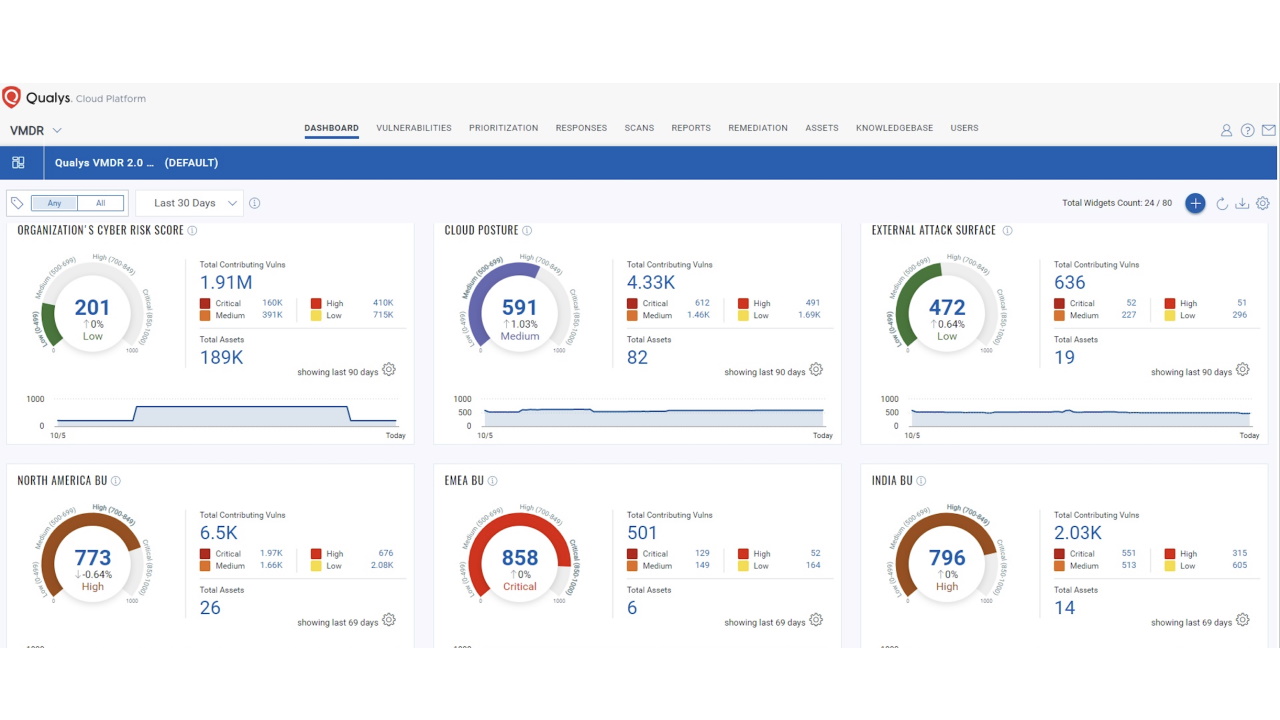Refresh the dashboard using the reload icon
Image resolution: width=1280 pixels, height=720 pixels.
pos(1222,203)
